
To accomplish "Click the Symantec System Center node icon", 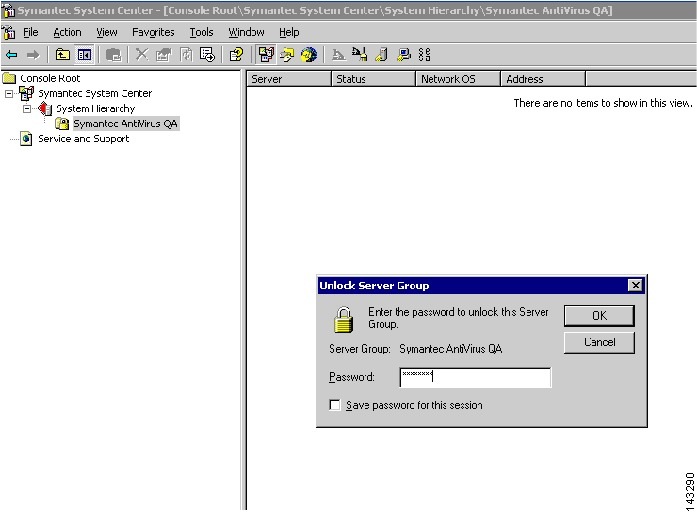I will 27,93.
